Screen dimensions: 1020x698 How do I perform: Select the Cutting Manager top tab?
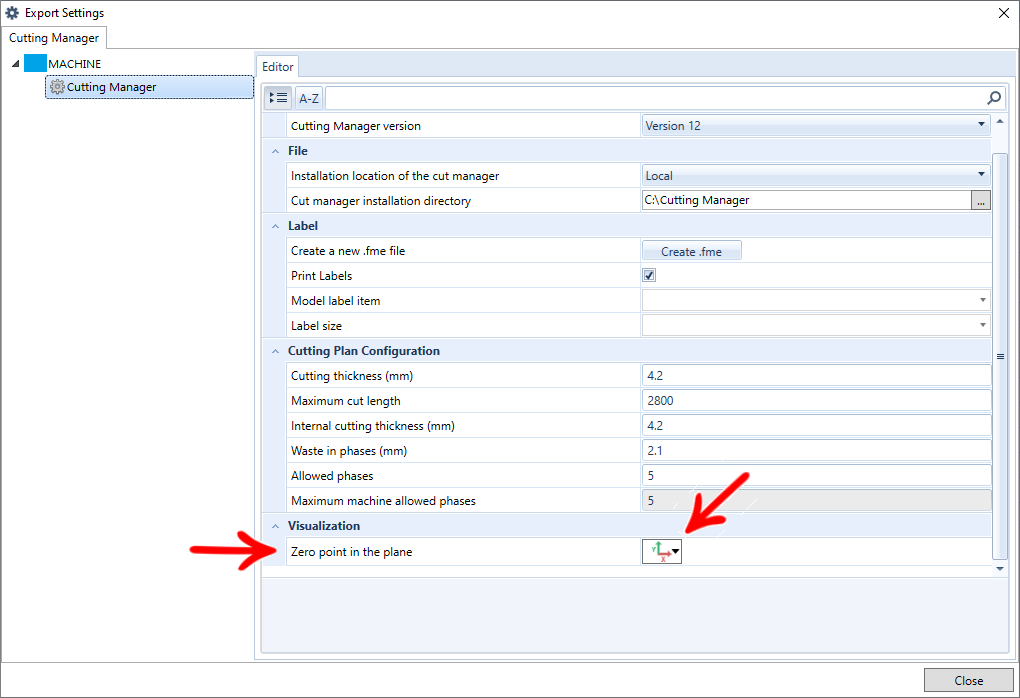coord(54,38)
